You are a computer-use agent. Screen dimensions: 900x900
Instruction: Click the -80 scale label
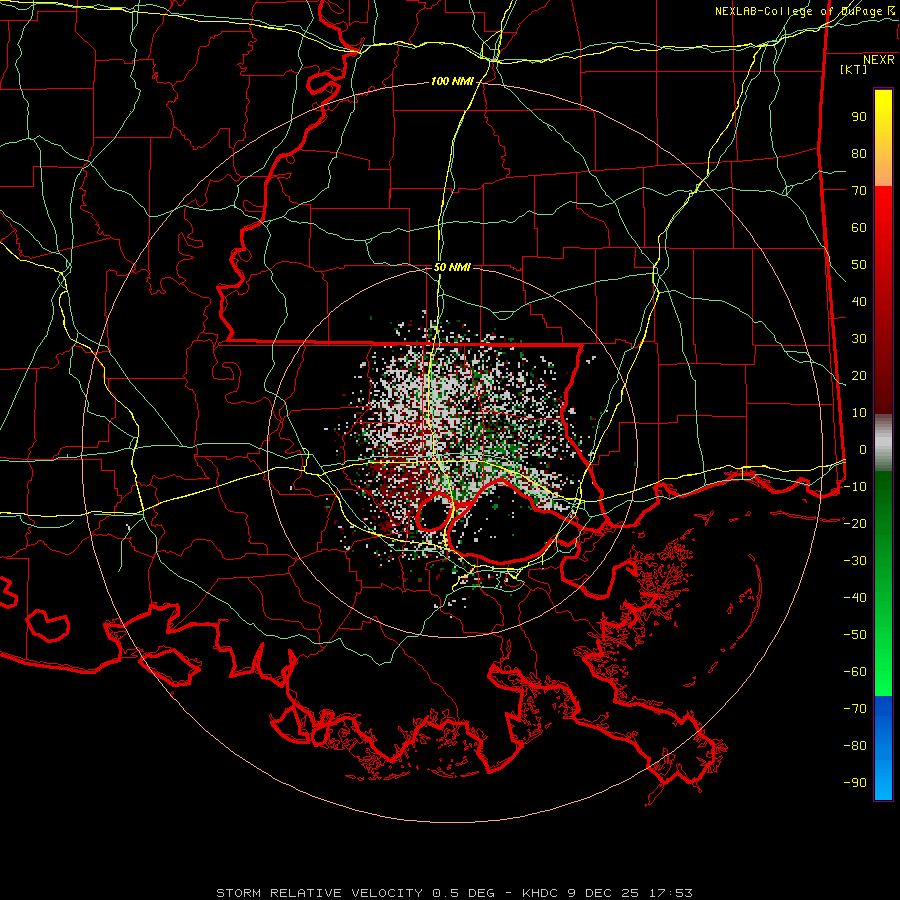(x=855, y=746)
